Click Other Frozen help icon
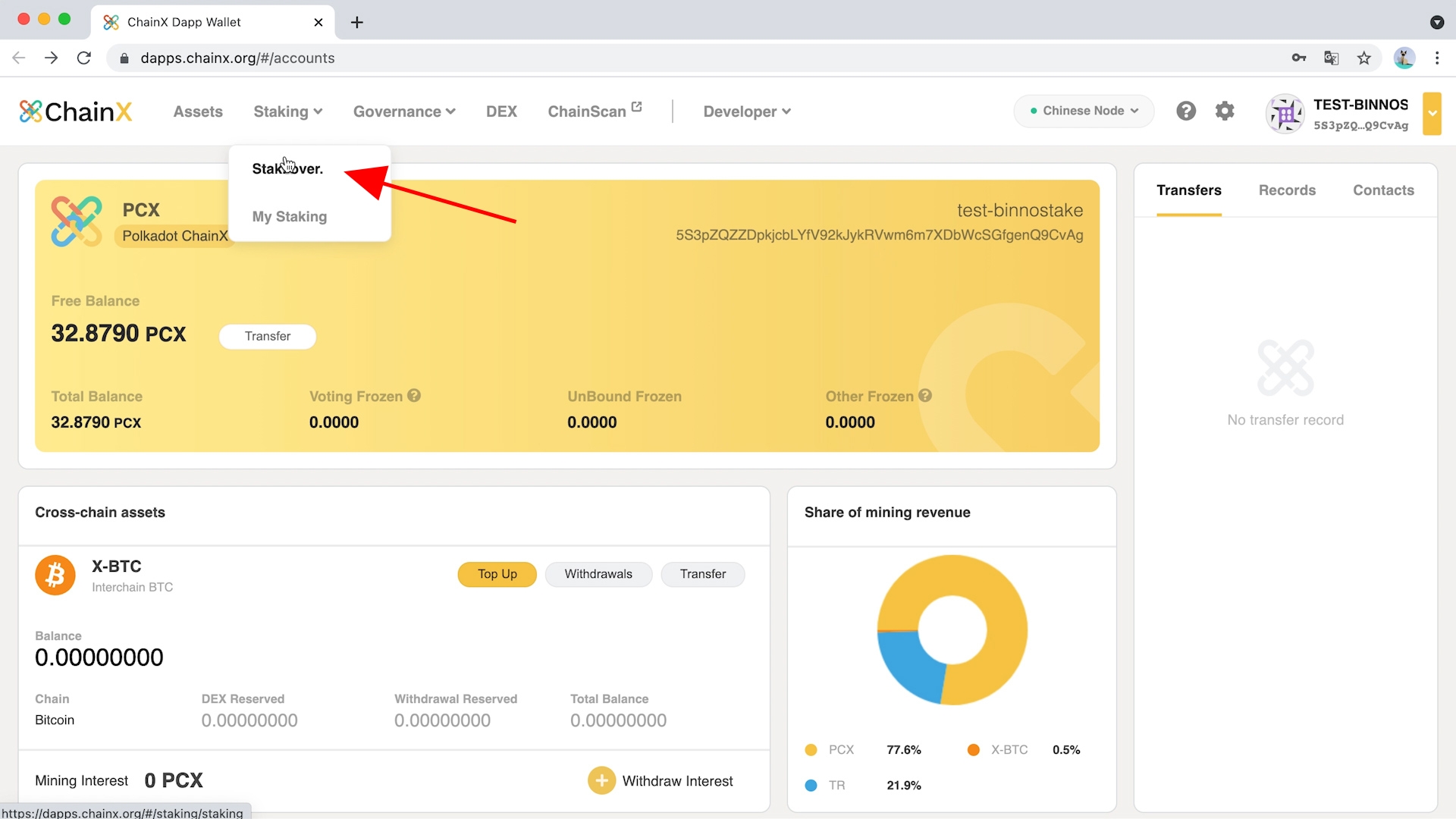This screenshot has width=1456, height=819. [925, 395]
